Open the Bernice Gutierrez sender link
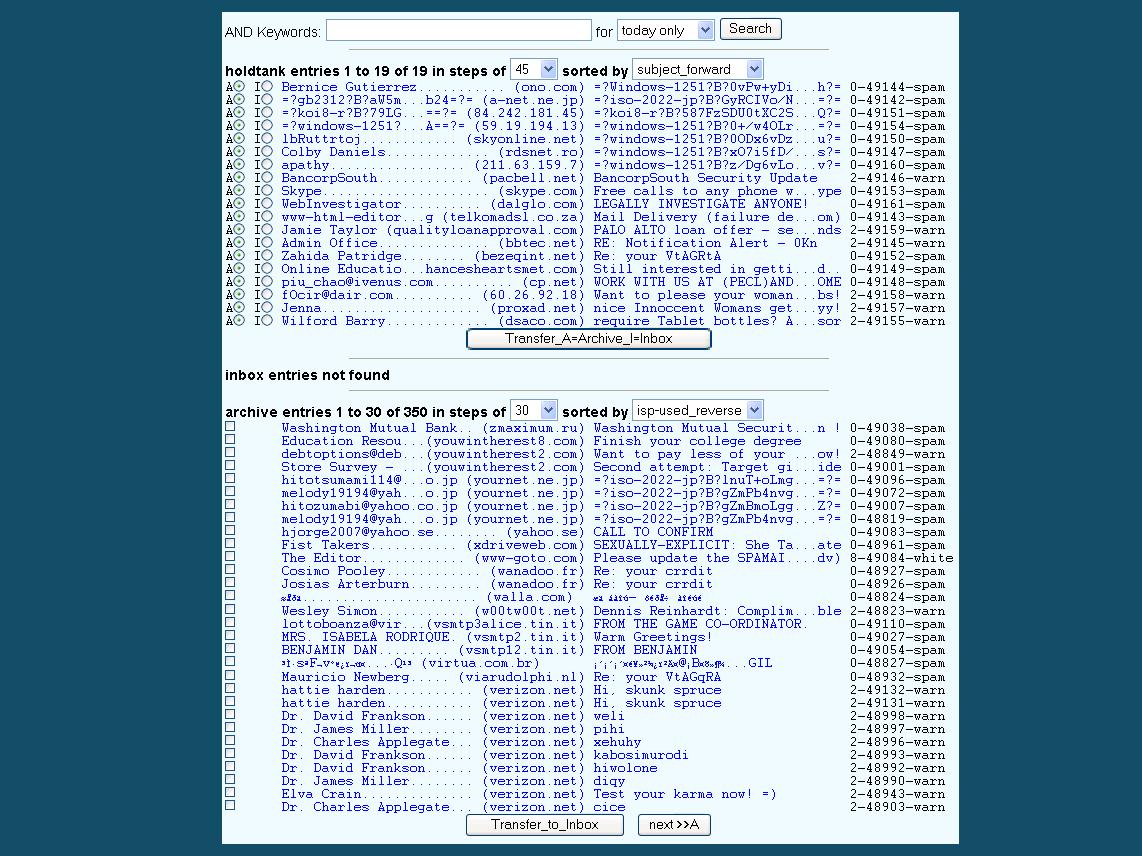Viewport: 1142px width, 856px height. [x=433, y=87]
